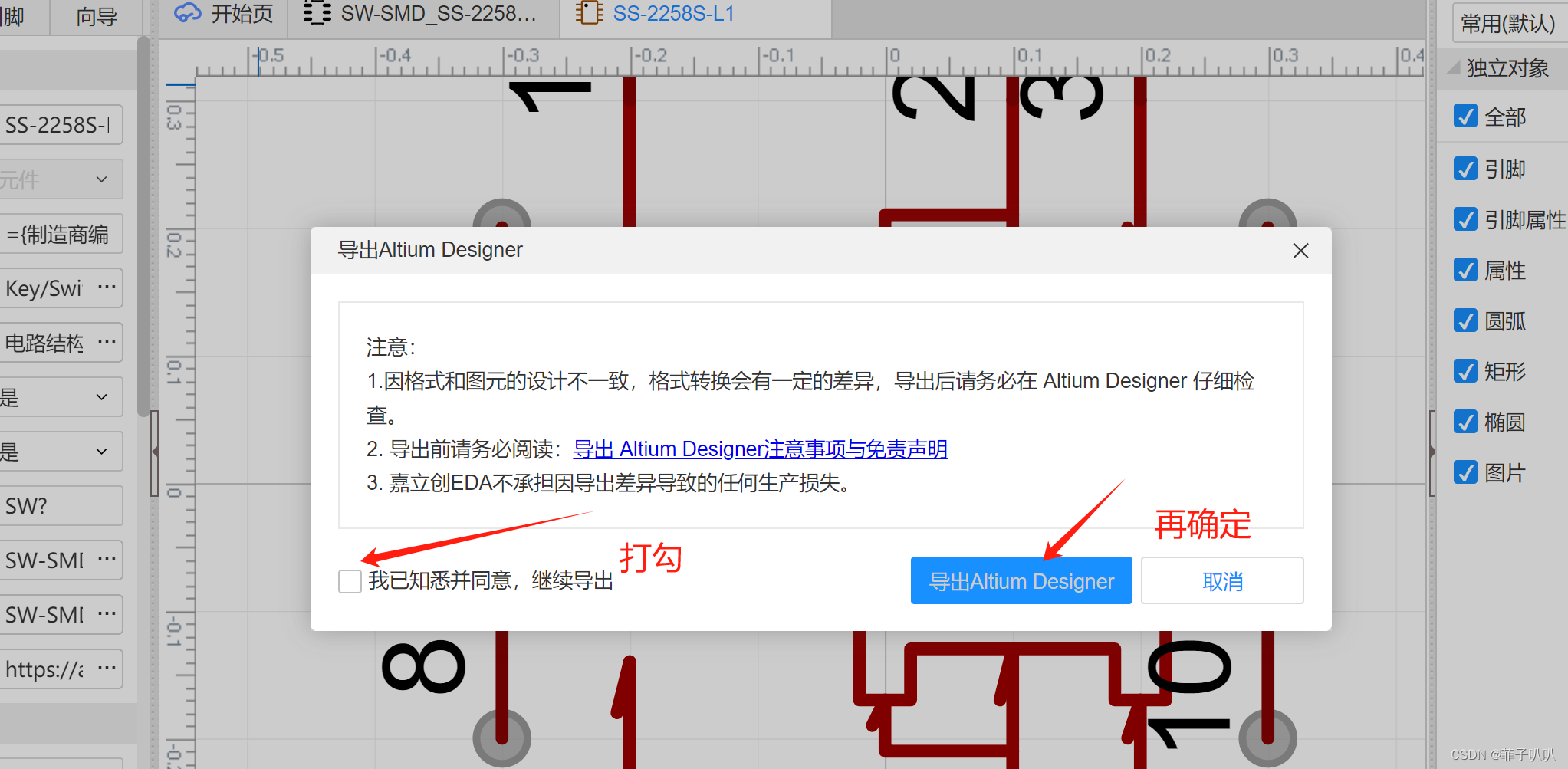Viewport: 1568px width, 769px height.
Task: Expand the first 是 dropdown
Action: (61, 397)
